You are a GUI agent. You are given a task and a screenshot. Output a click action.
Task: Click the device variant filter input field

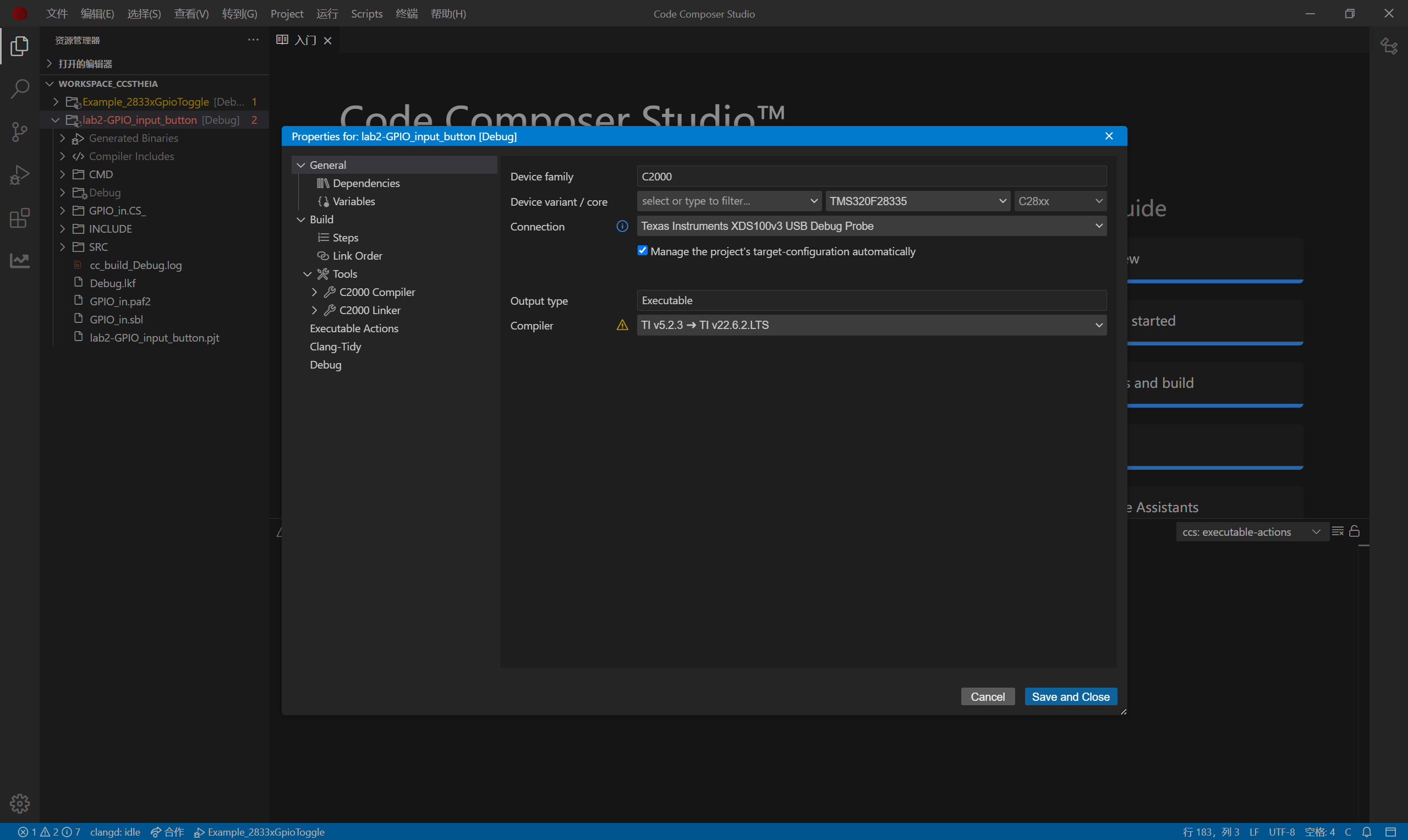coord(722,201)
